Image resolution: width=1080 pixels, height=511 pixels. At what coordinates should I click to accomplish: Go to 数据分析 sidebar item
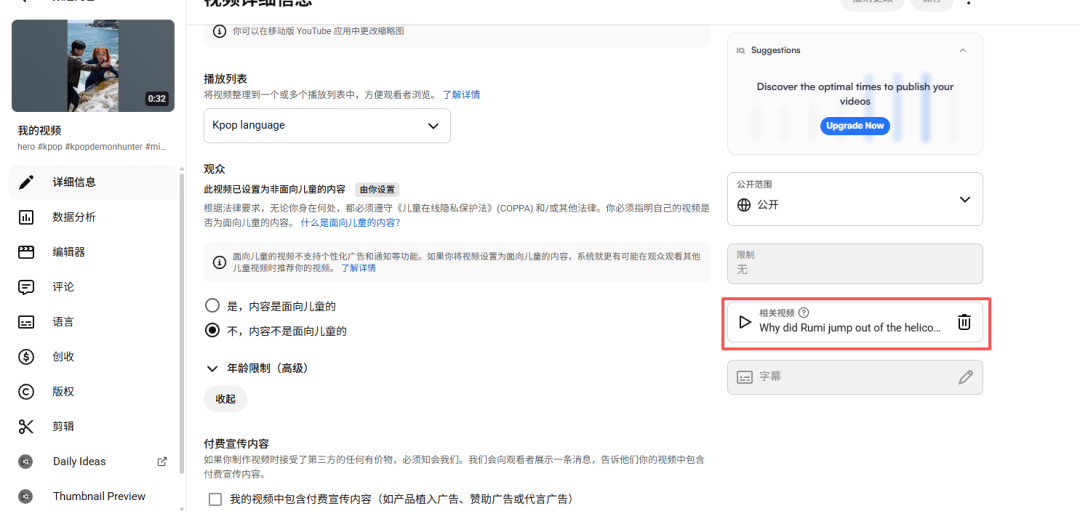(x=92, y=218)
